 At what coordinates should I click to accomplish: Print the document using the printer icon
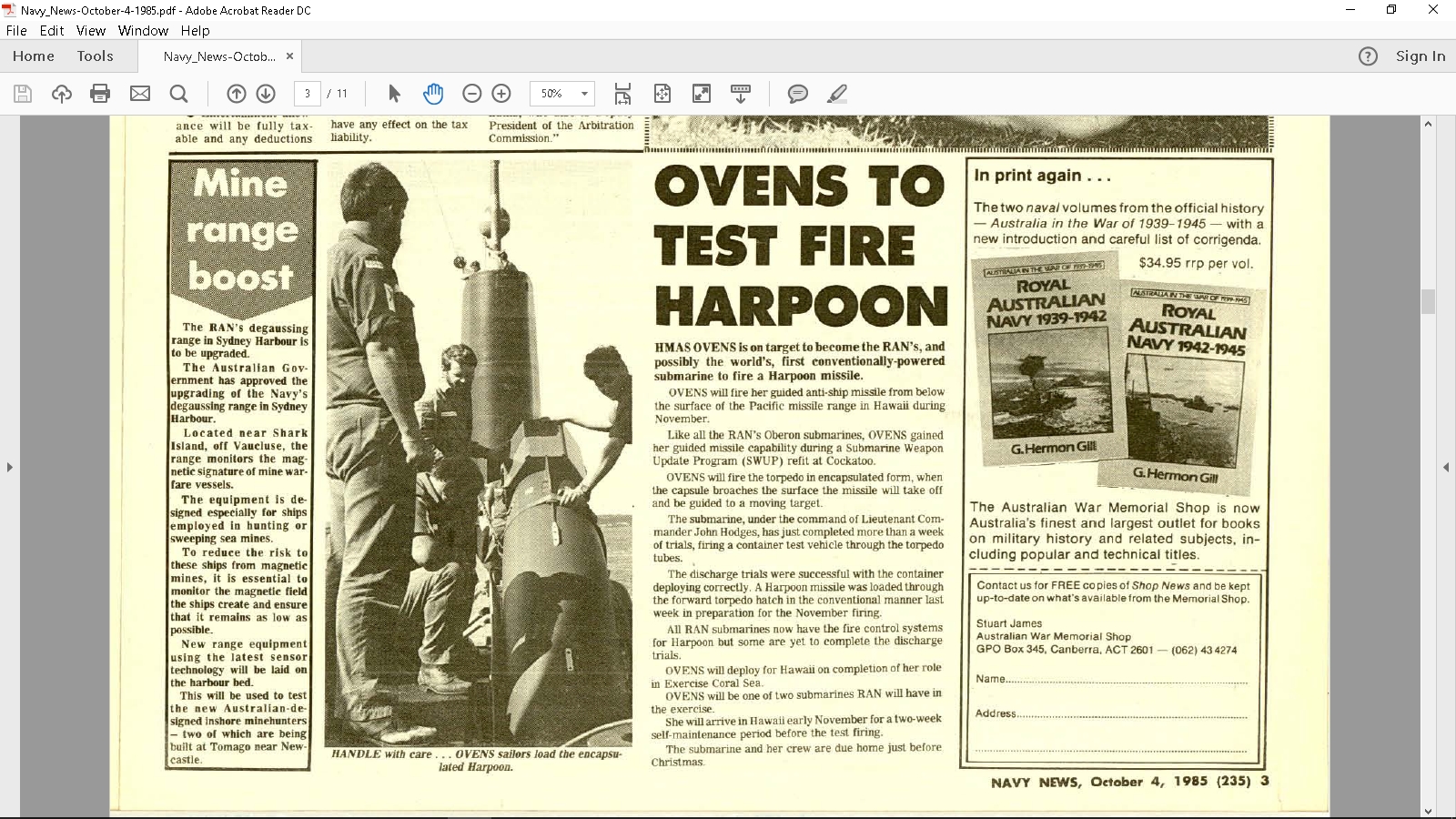click(100, 94)
